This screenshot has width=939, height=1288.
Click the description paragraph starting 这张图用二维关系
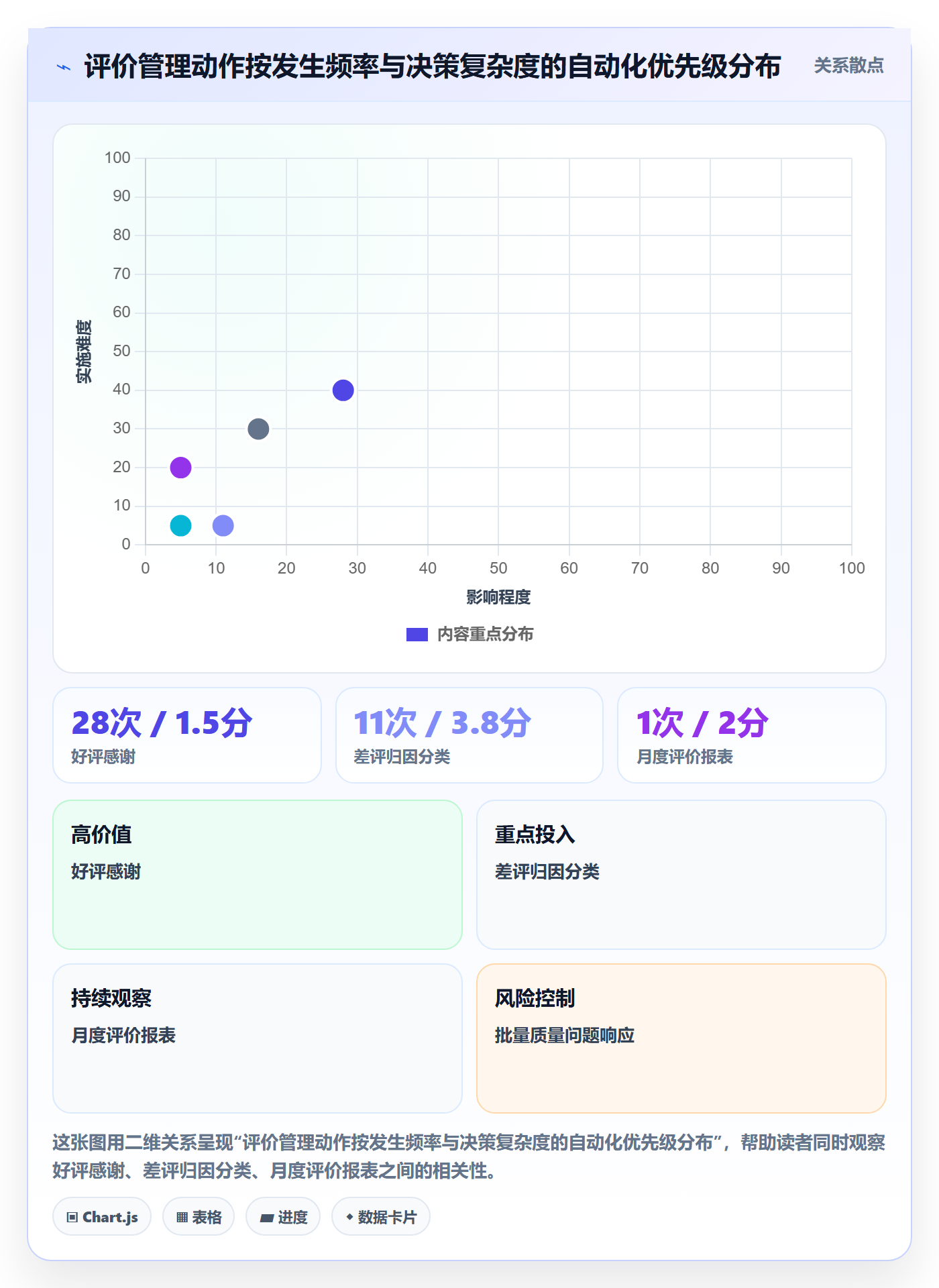[x=469, y=1157]
